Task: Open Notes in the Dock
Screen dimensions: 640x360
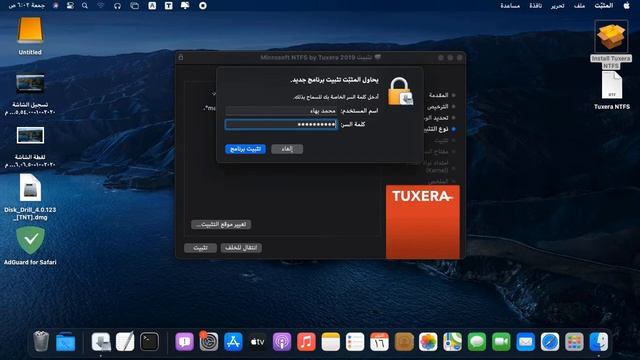Action: click(331, 342)
